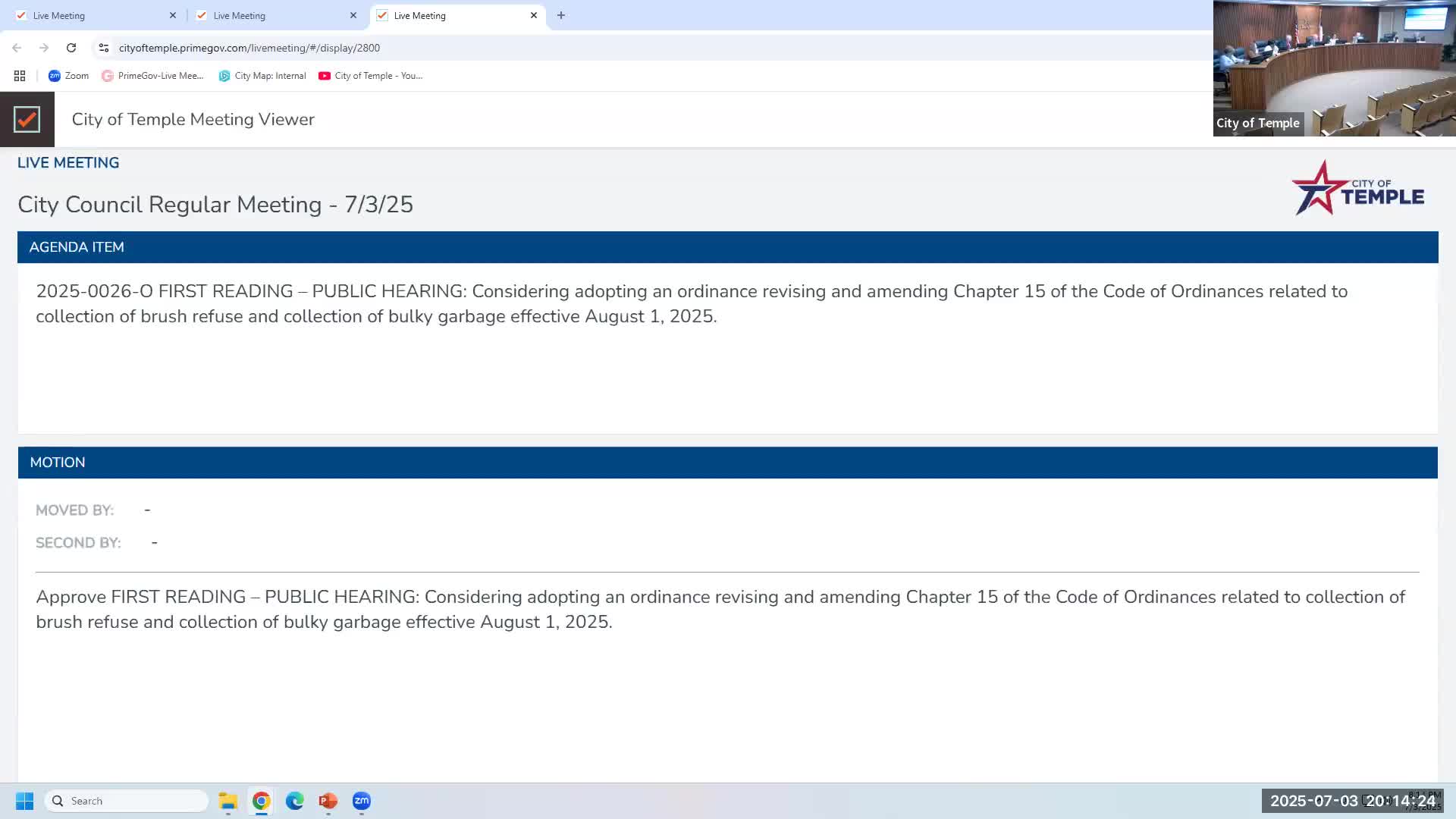Open Zoom bookmark
1456x819 pixels.
point(68,76)
